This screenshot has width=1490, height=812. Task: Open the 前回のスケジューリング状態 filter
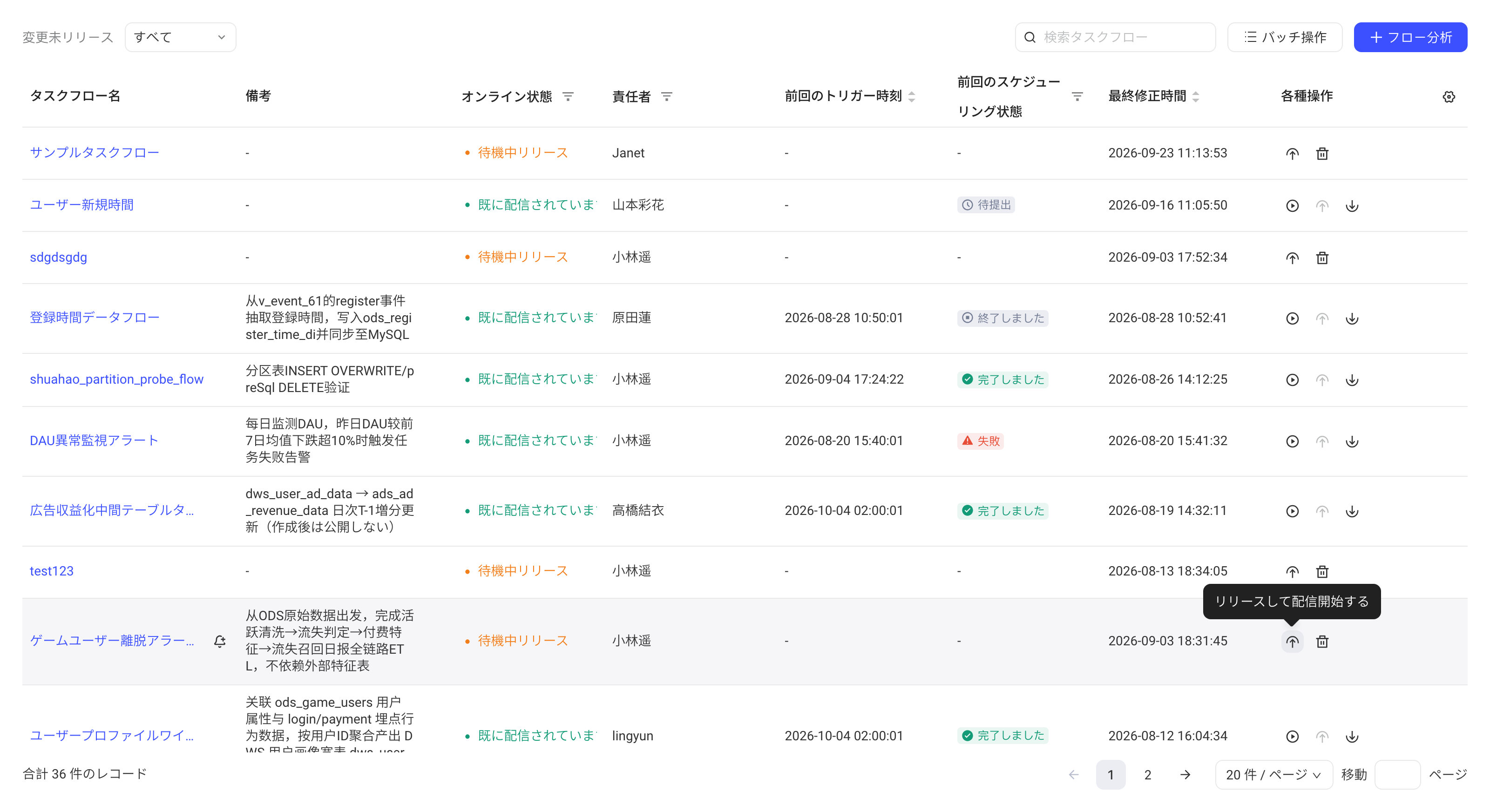click(1077, 96)
